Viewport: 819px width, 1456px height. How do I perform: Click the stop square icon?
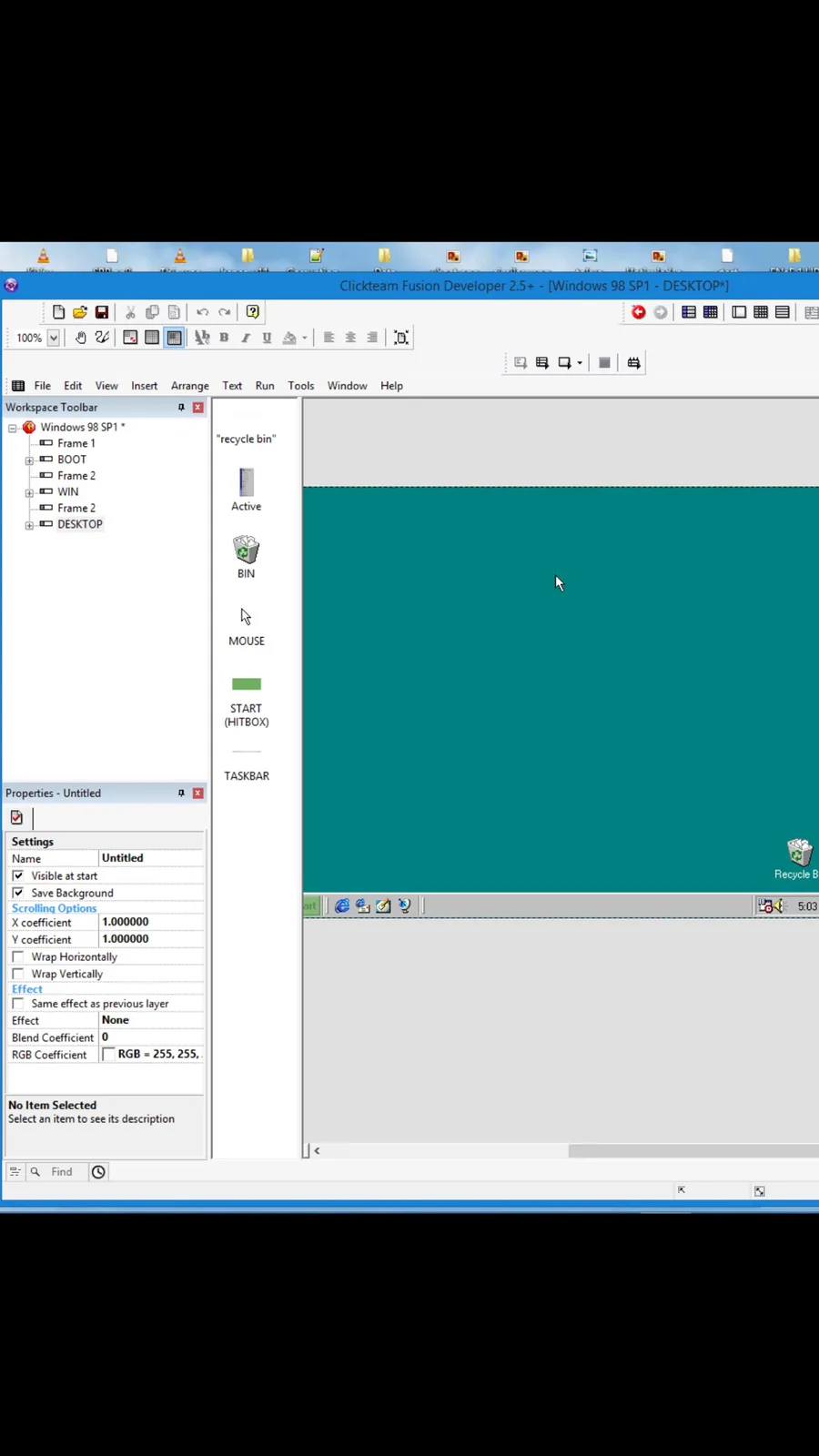pos(604,363)
